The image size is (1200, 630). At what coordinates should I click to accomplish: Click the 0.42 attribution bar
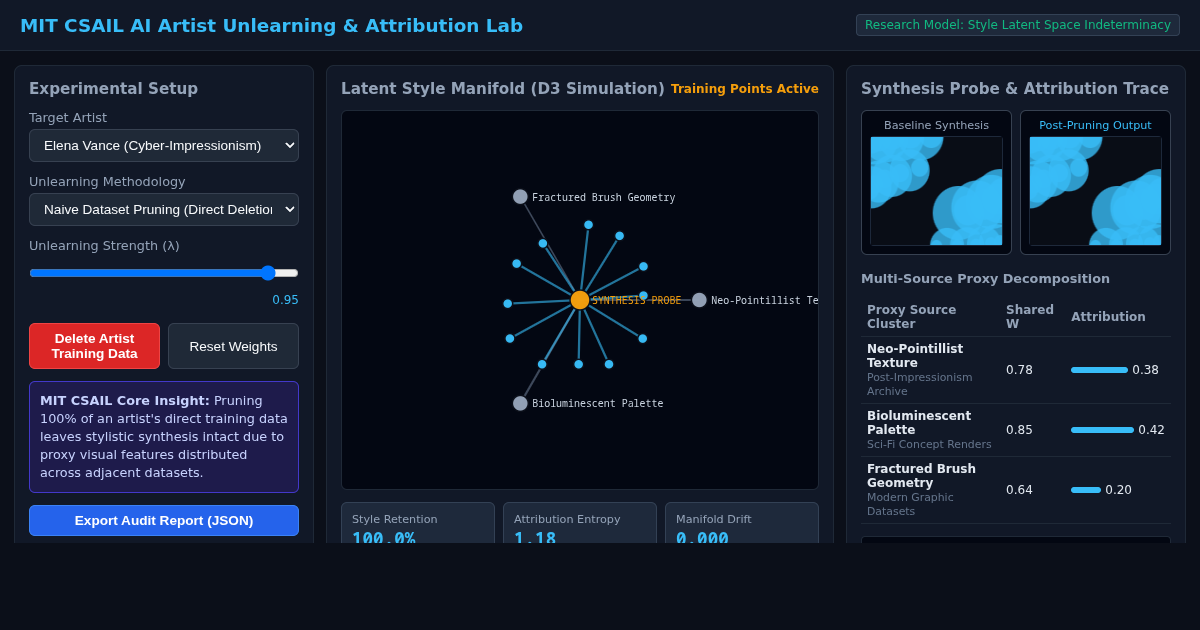click(1102, 430)
